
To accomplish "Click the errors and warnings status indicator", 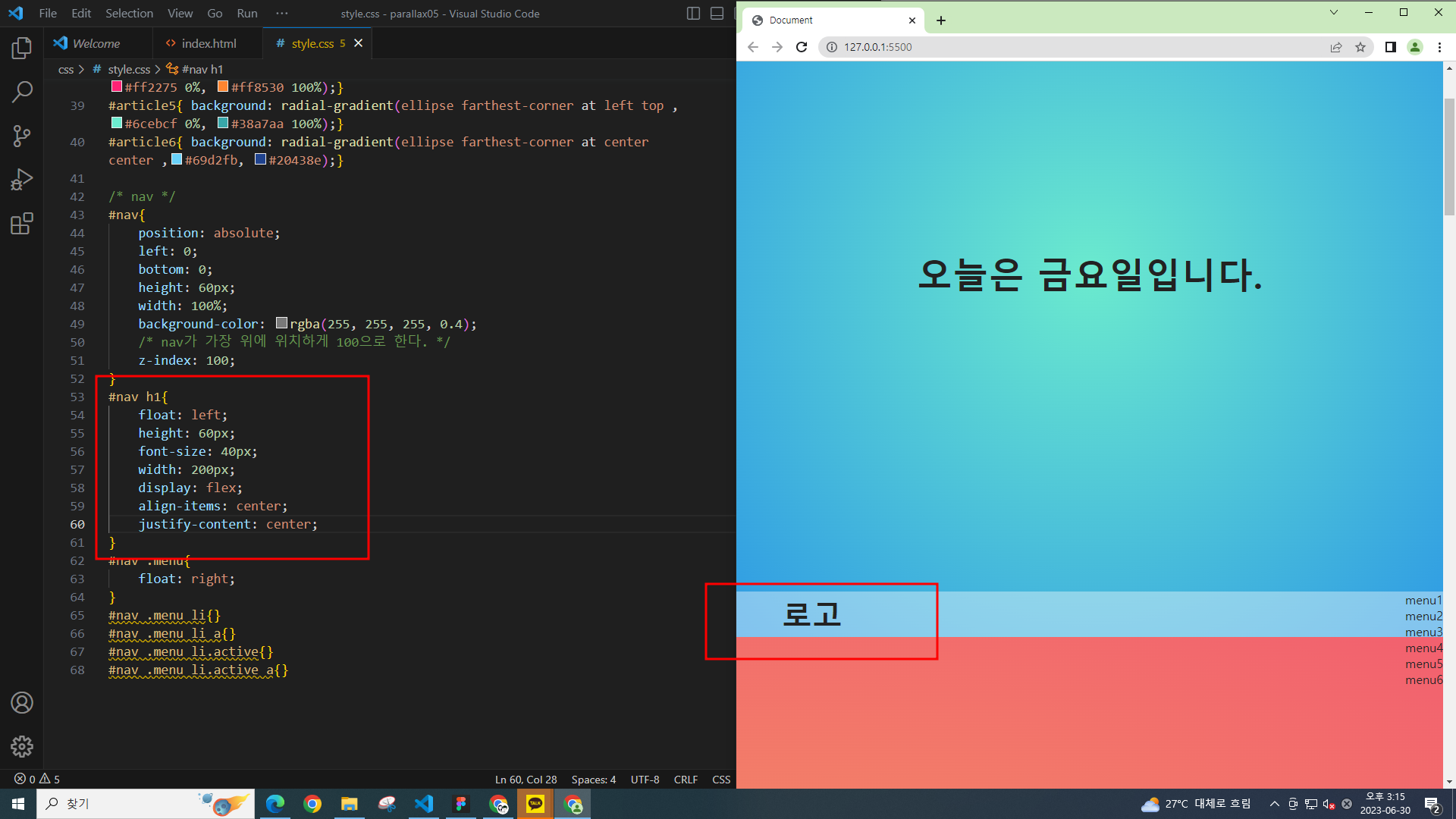I will click(36, 780).
